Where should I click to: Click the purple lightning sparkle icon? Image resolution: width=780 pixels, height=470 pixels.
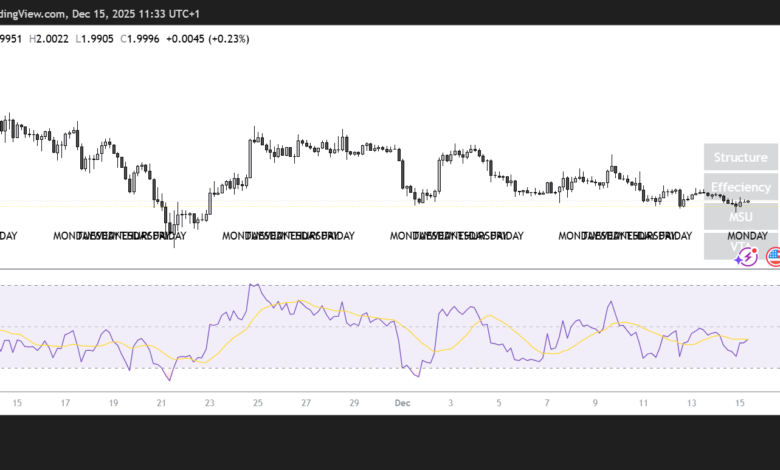tap(744, 257)
